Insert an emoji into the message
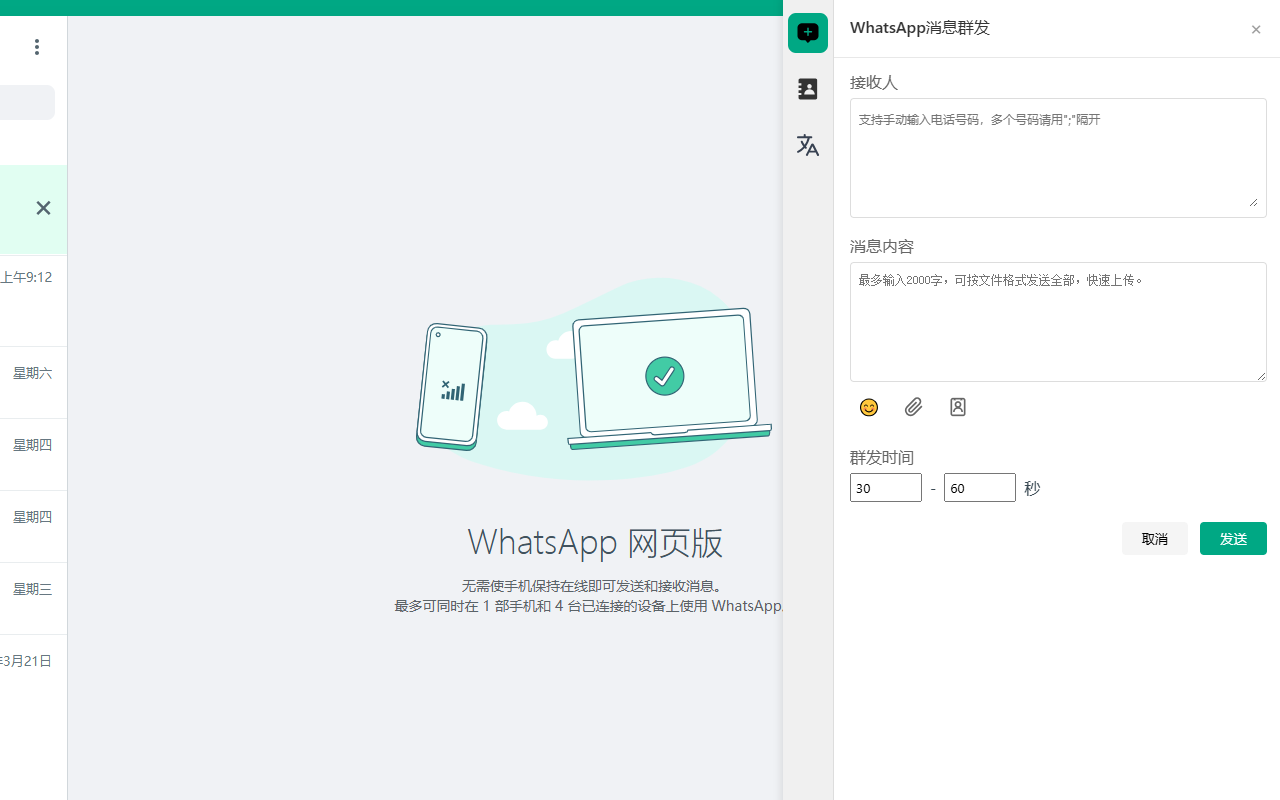1280x800 pixels. pyautogui.click(x=869, y=407)
